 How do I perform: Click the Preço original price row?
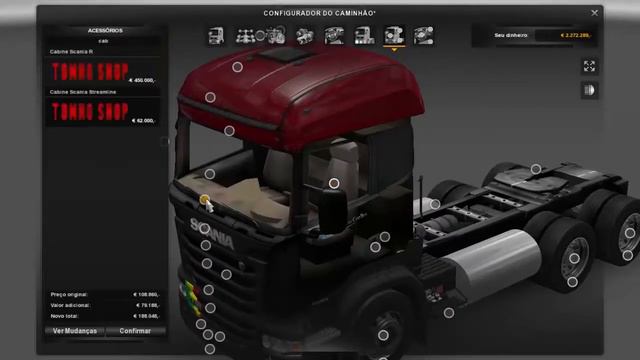click(105, 294)
